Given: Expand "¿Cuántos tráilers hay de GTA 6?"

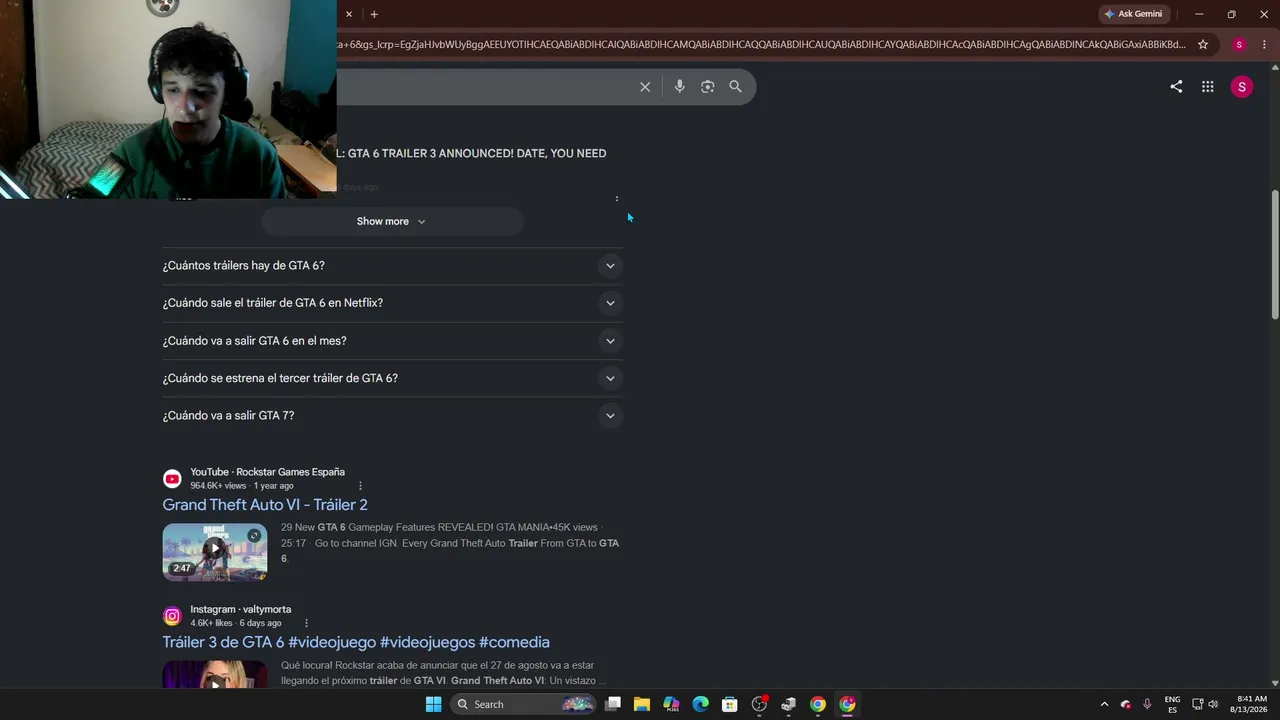Looking at the screenshot, I should tap(392, 266).
